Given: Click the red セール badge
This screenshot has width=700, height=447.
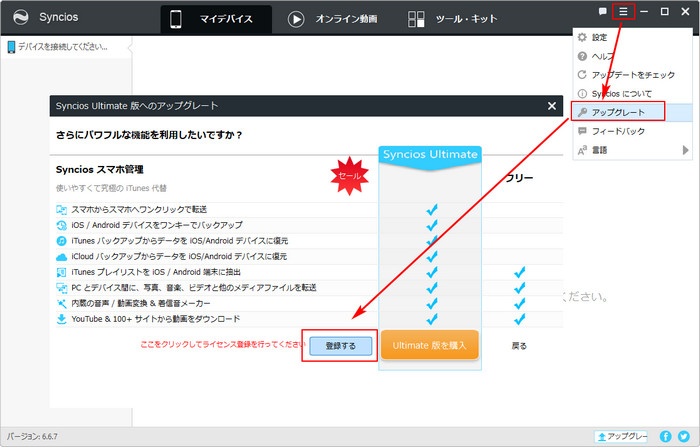Looking at the screenshot, I should click(350, 175).
